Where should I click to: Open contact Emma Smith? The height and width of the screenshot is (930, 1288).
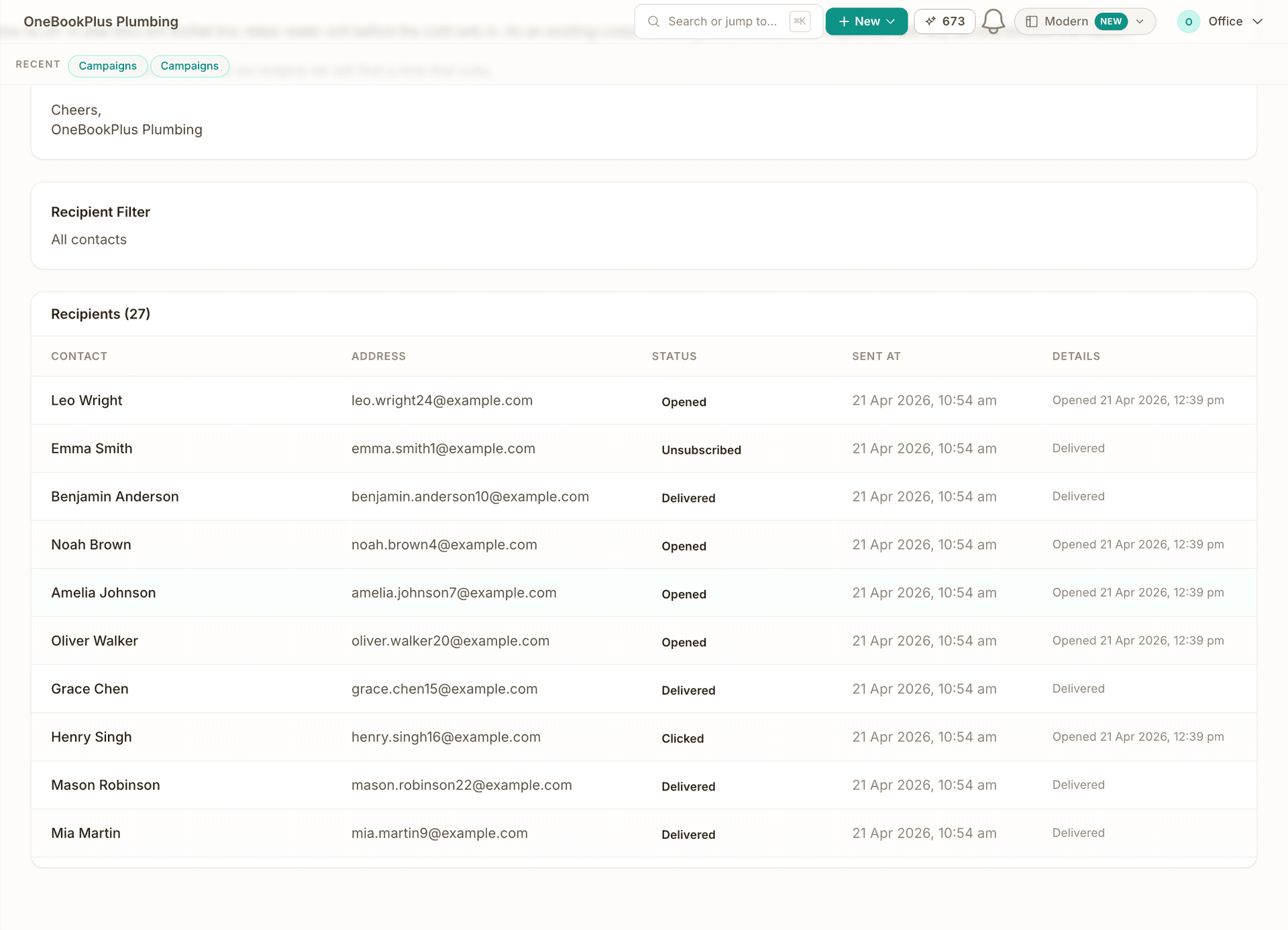click(91, 449)
